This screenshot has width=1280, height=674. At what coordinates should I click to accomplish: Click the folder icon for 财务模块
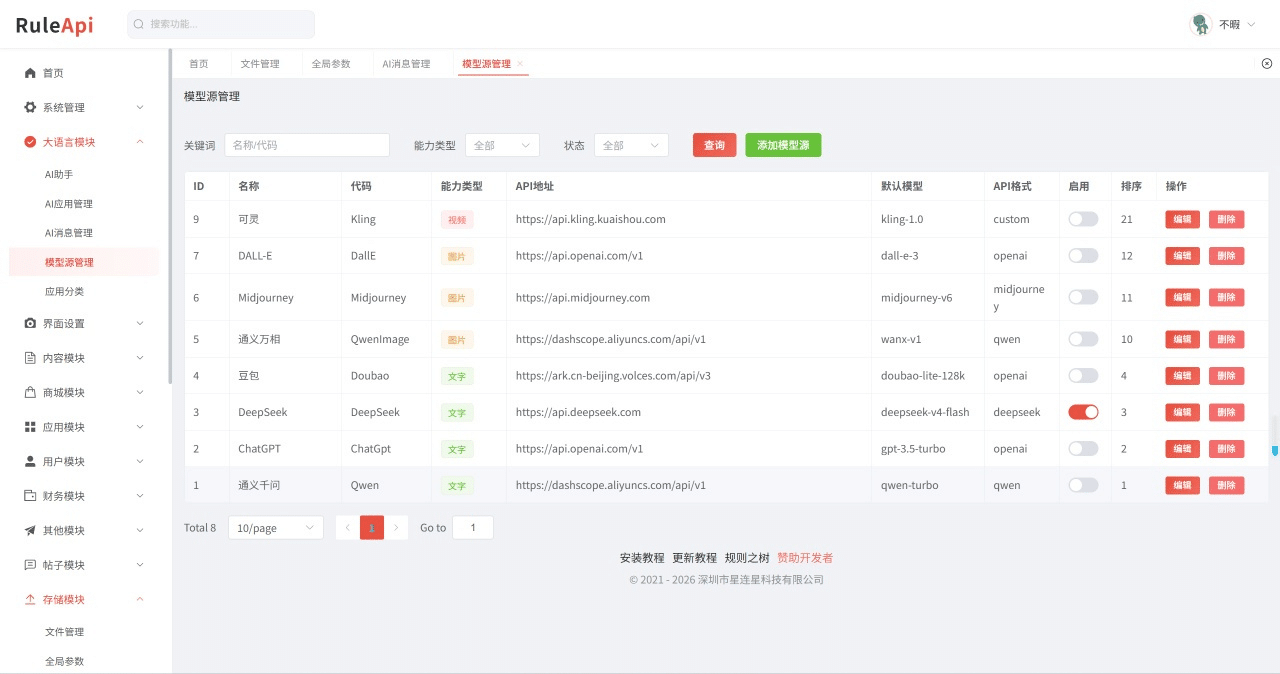click(x=30, y=496)
